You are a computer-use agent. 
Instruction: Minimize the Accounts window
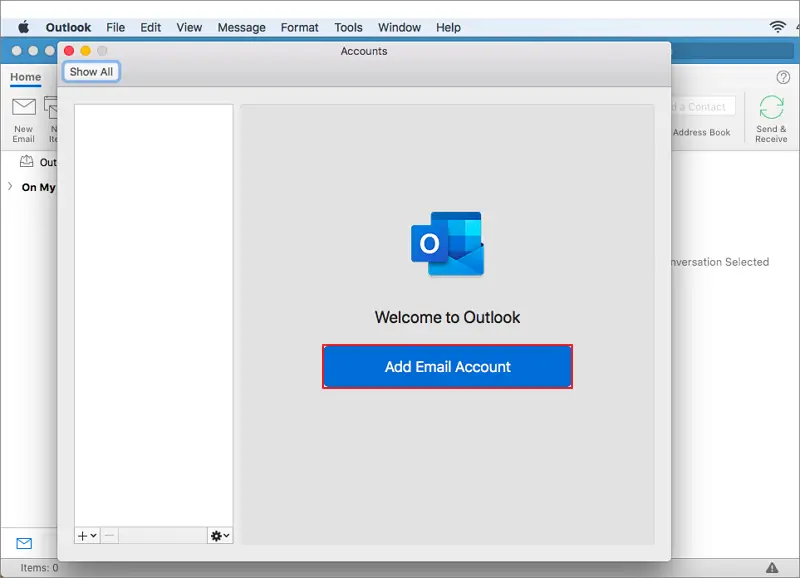86,51
